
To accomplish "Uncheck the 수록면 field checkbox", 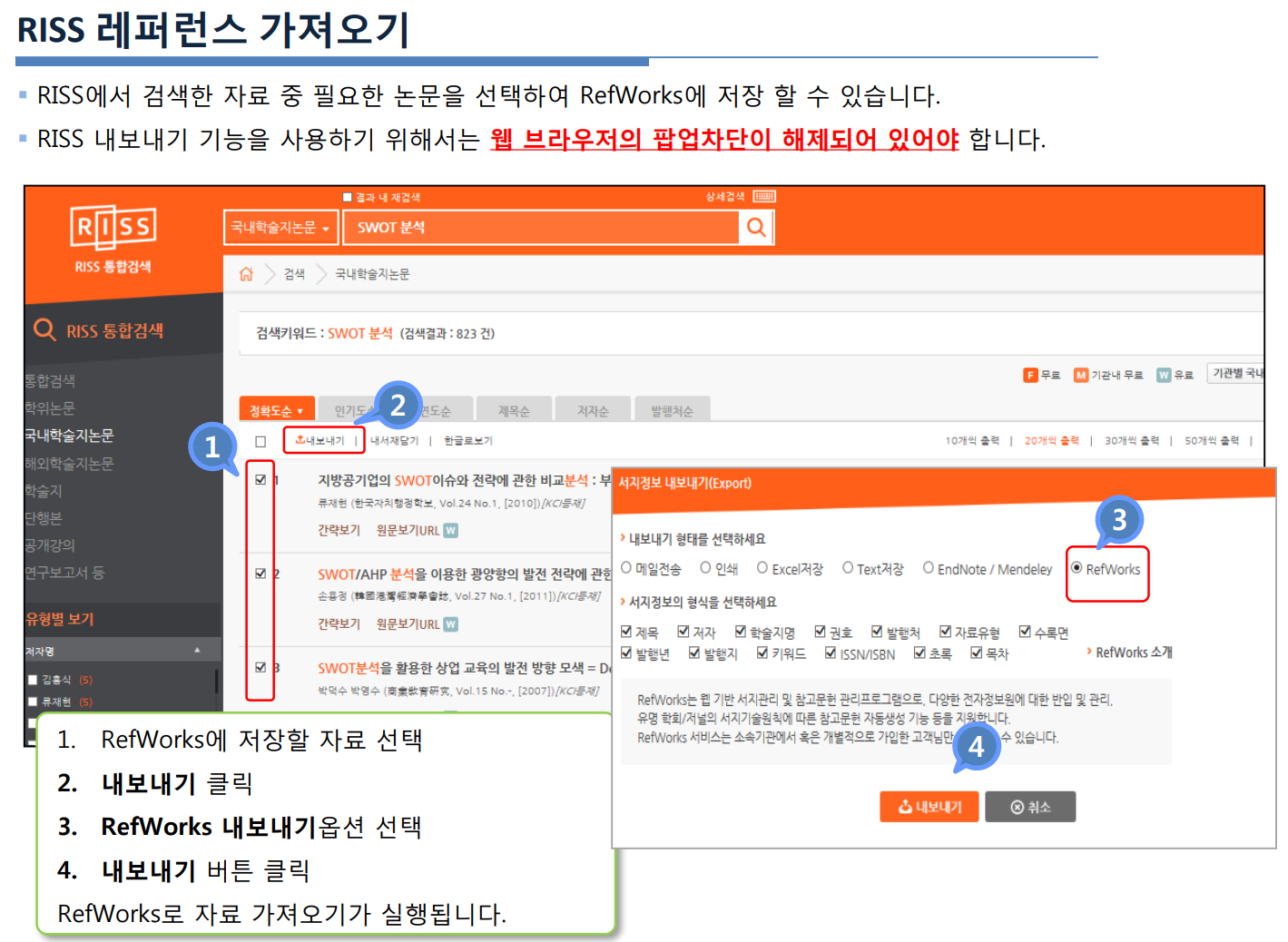I will [x=1026, y=632].
